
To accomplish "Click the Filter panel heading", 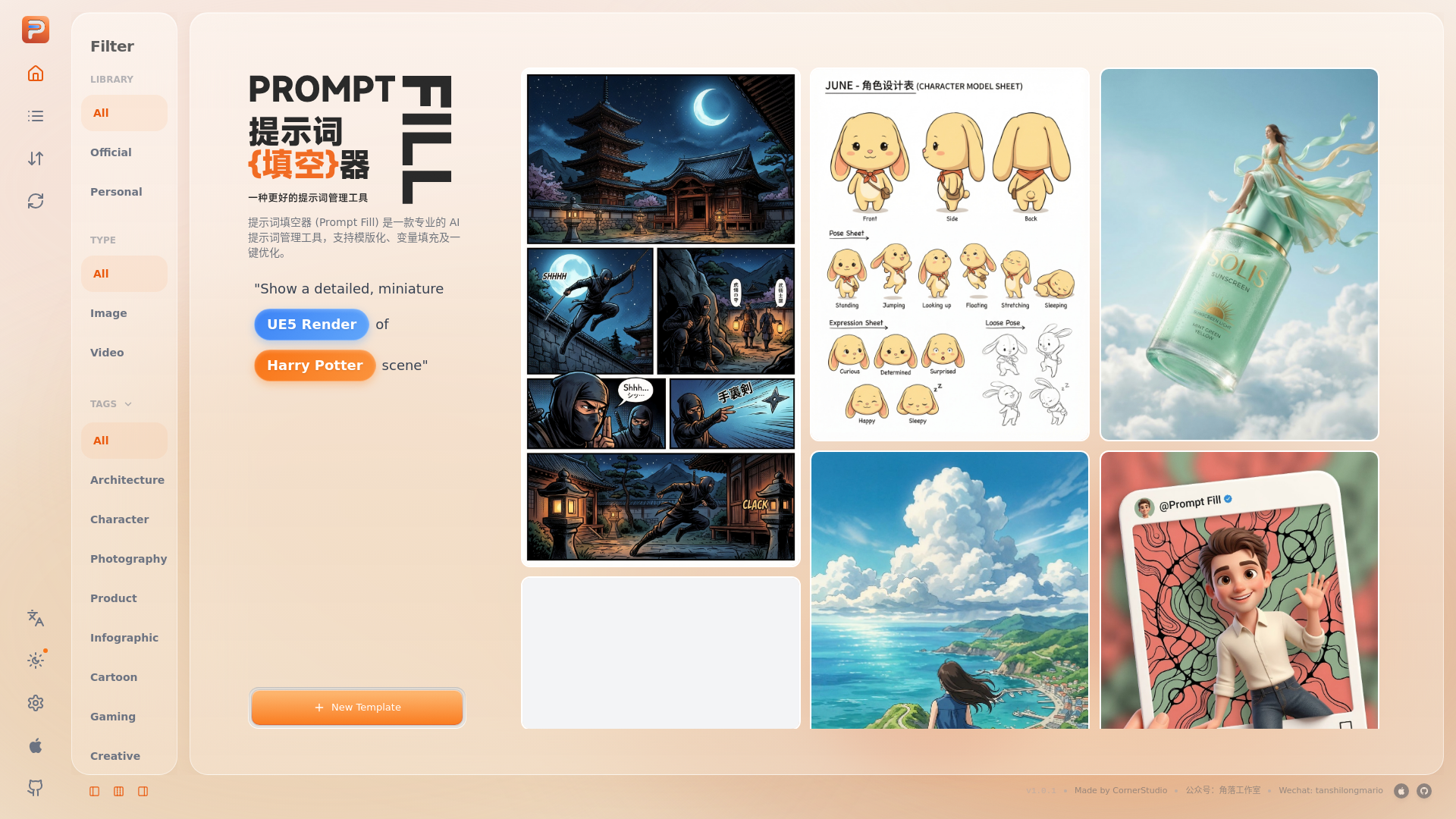I will coord(112,46).
